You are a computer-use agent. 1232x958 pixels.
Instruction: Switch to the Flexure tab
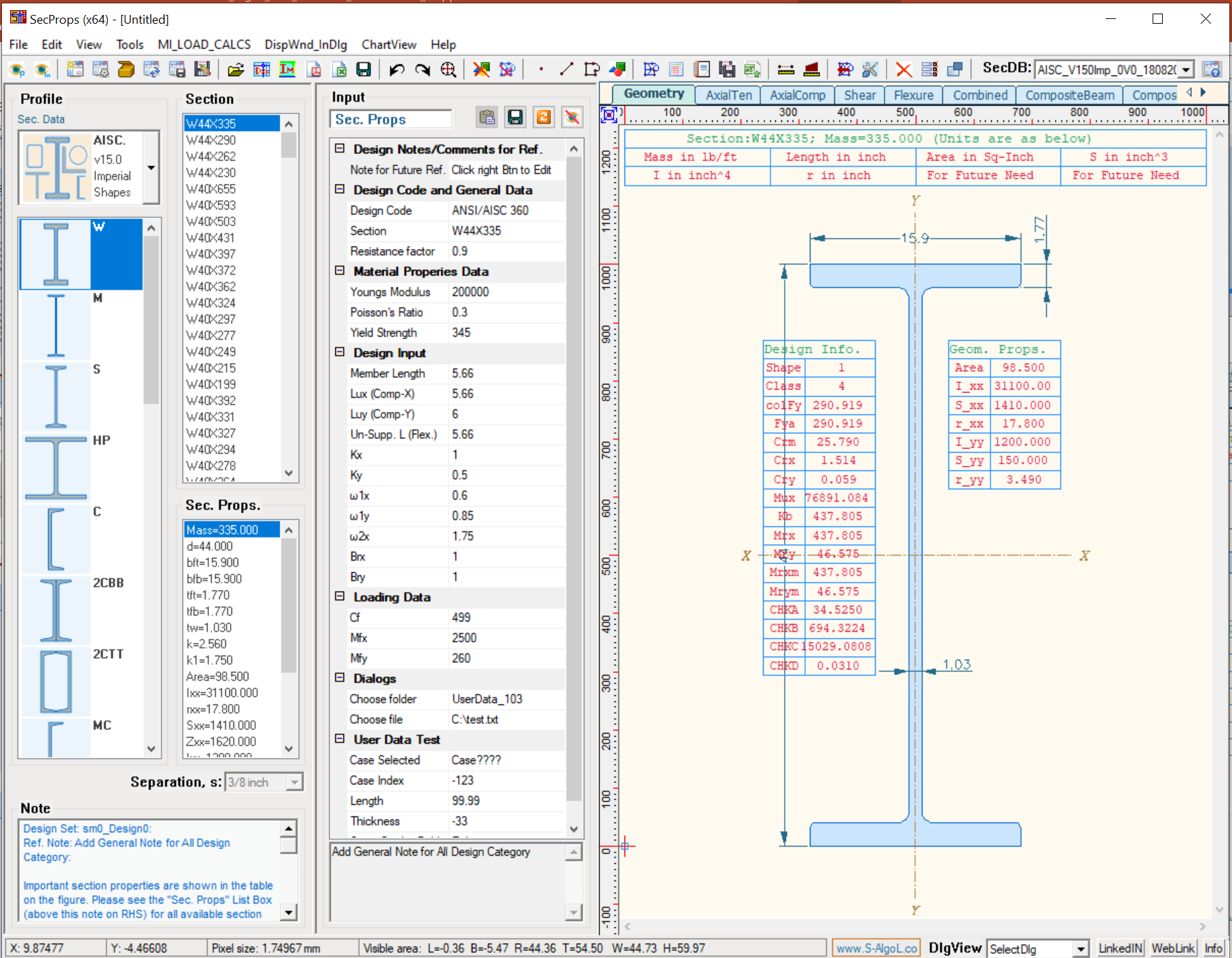913,95
